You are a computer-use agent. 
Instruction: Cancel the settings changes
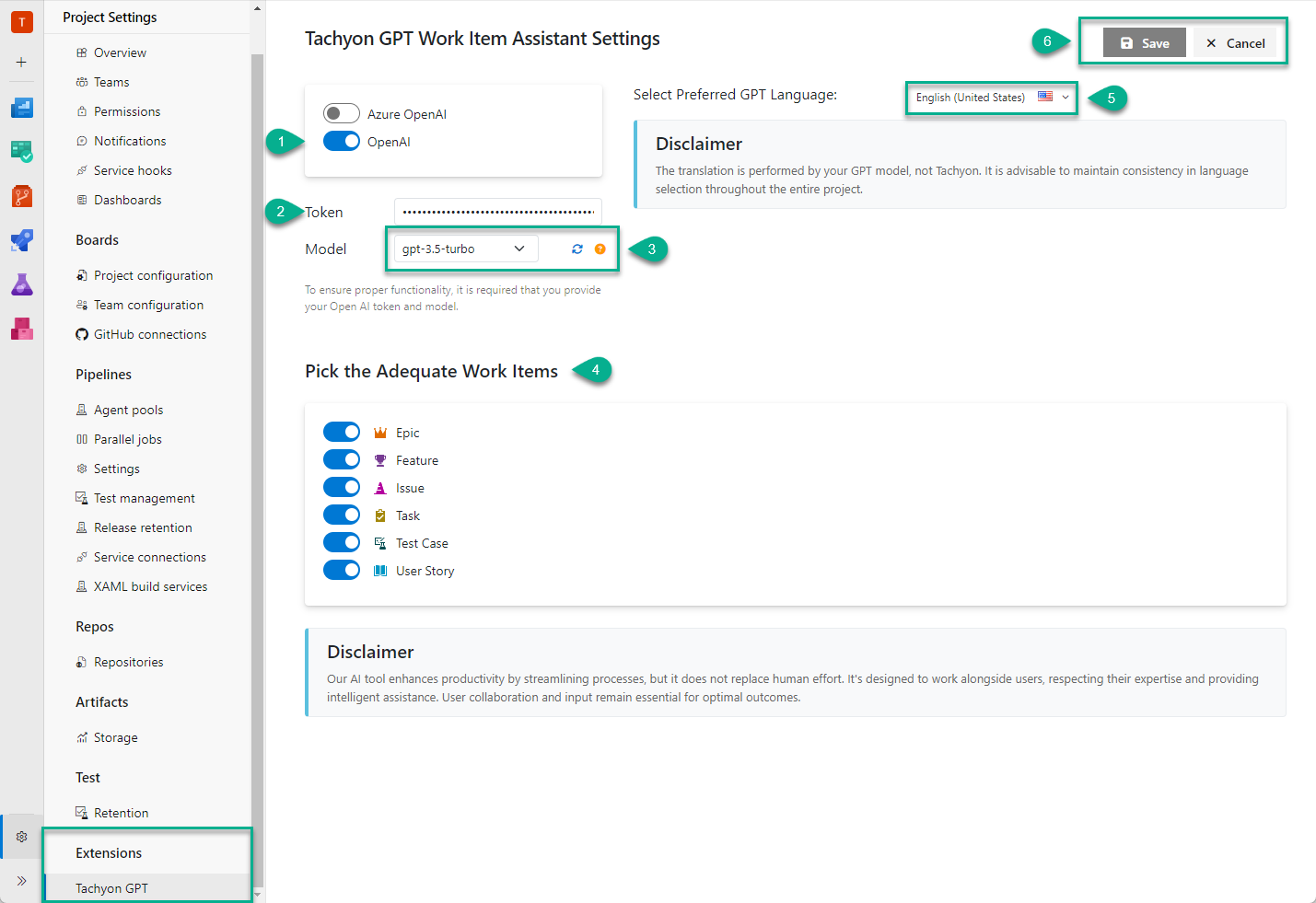point(1238,42)
